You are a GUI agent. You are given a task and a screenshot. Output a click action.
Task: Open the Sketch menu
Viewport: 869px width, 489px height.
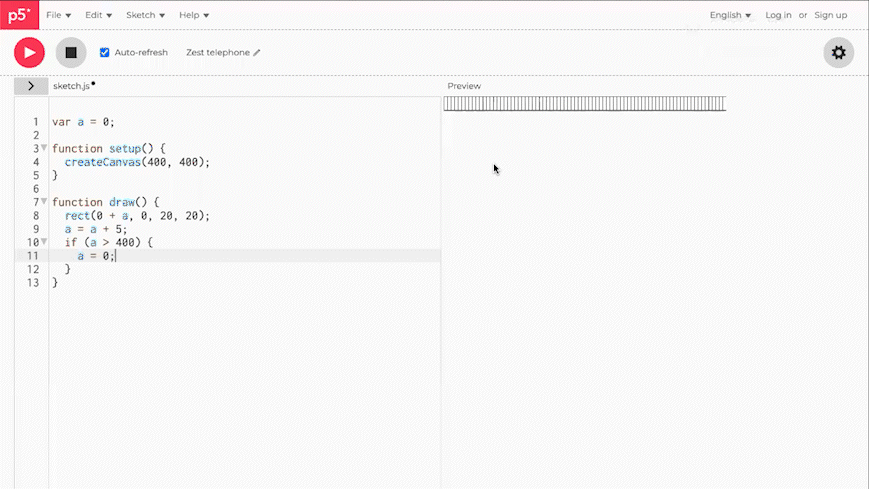tap(145, 15)
